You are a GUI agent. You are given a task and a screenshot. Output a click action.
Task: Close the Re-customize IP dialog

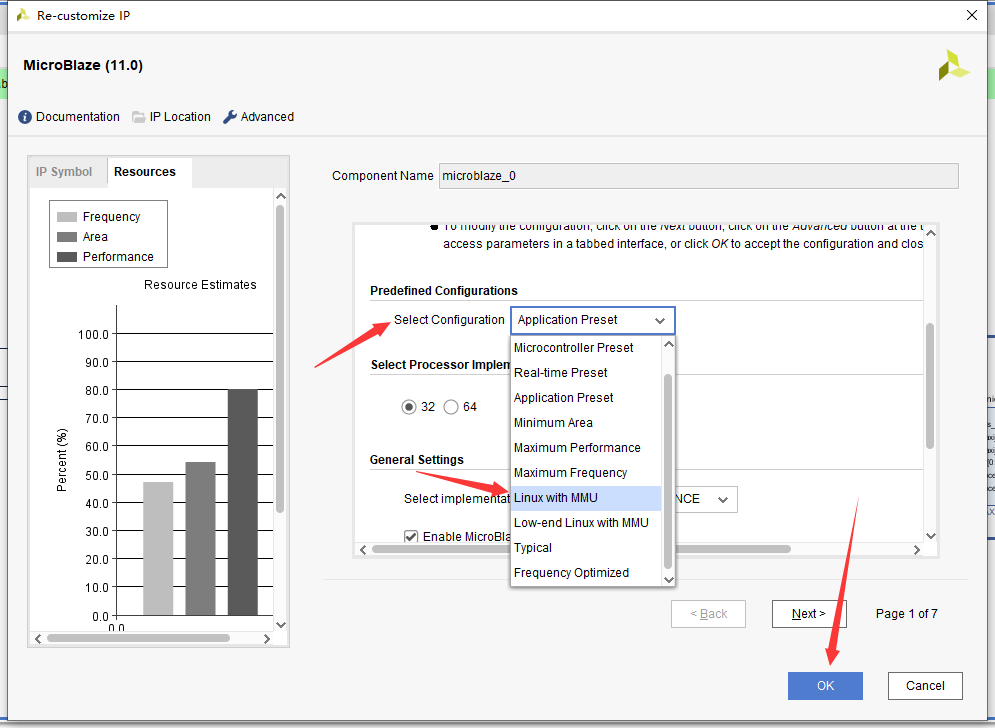click(x=972, y=15)
